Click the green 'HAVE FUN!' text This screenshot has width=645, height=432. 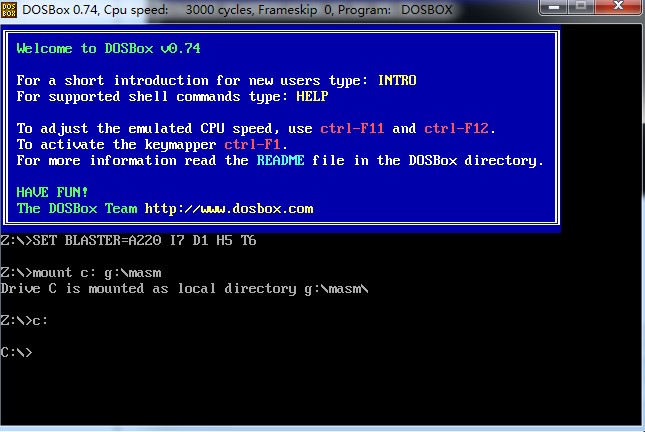52,192
